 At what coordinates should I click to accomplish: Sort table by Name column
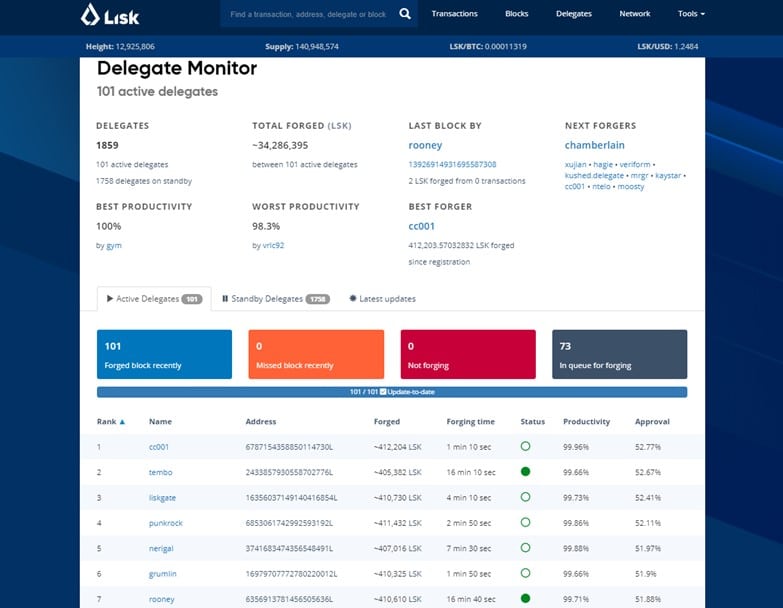coord(160,422)
